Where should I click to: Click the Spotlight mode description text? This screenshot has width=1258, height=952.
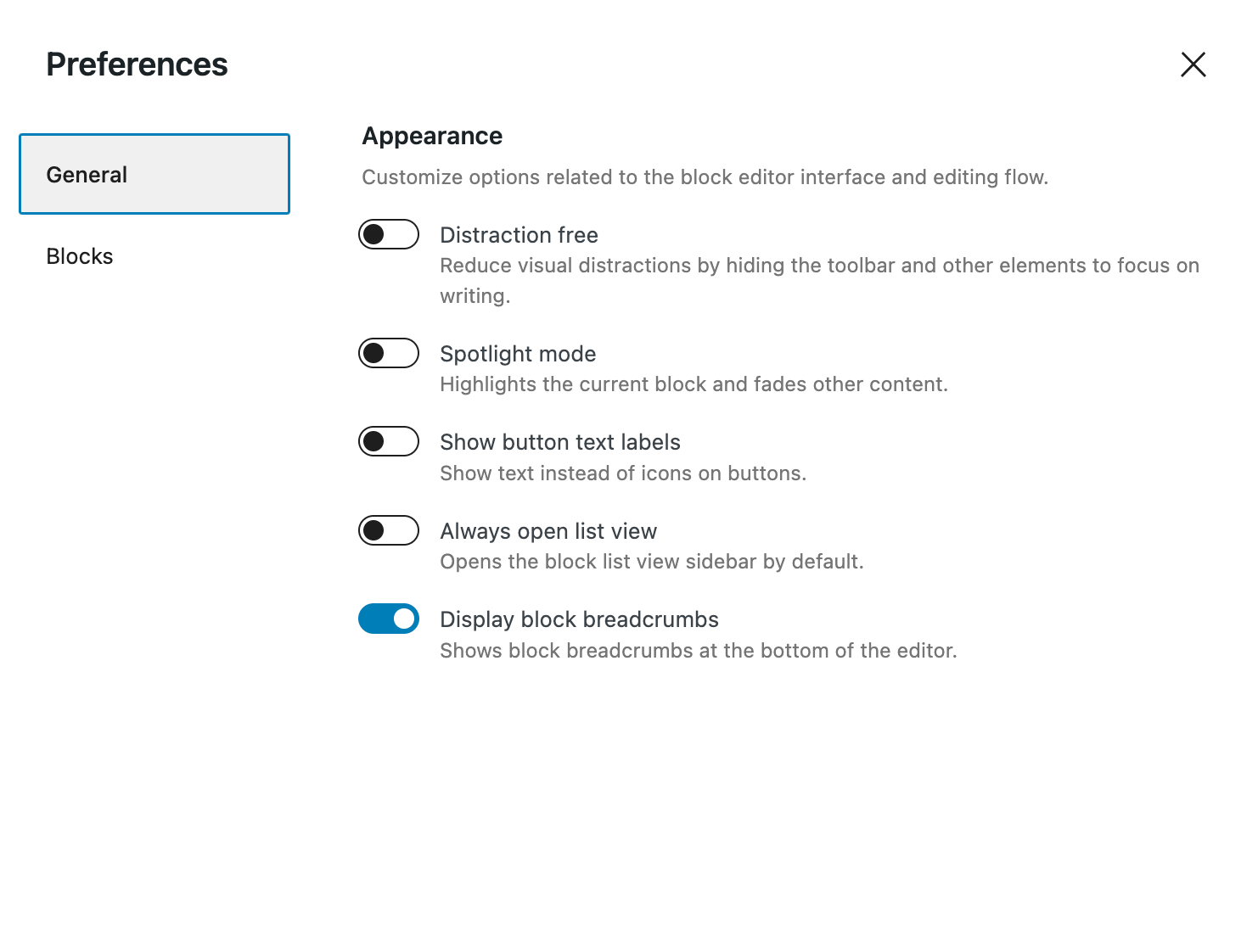tap(694, 384)
